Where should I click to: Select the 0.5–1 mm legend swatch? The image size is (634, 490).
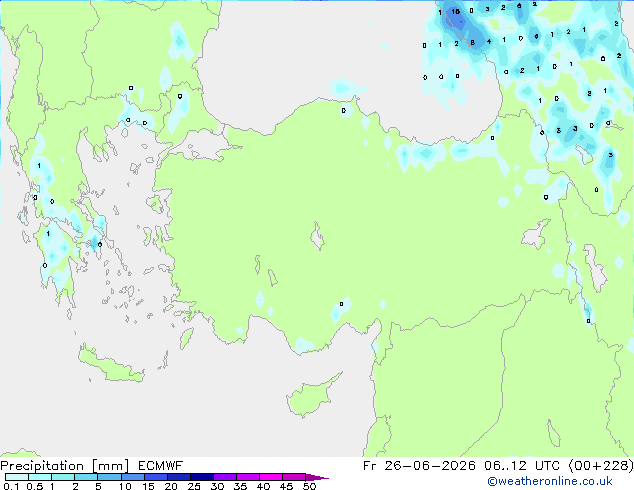(40, 477)
